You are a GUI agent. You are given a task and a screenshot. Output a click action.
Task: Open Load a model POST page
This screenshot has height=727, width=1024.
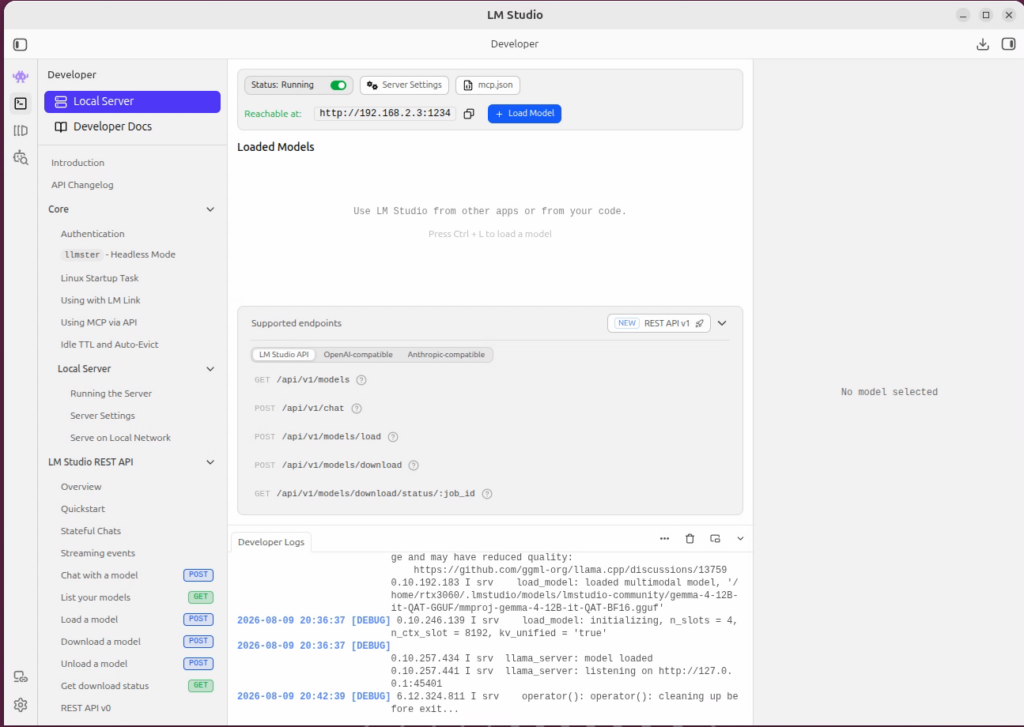(136, 620)
